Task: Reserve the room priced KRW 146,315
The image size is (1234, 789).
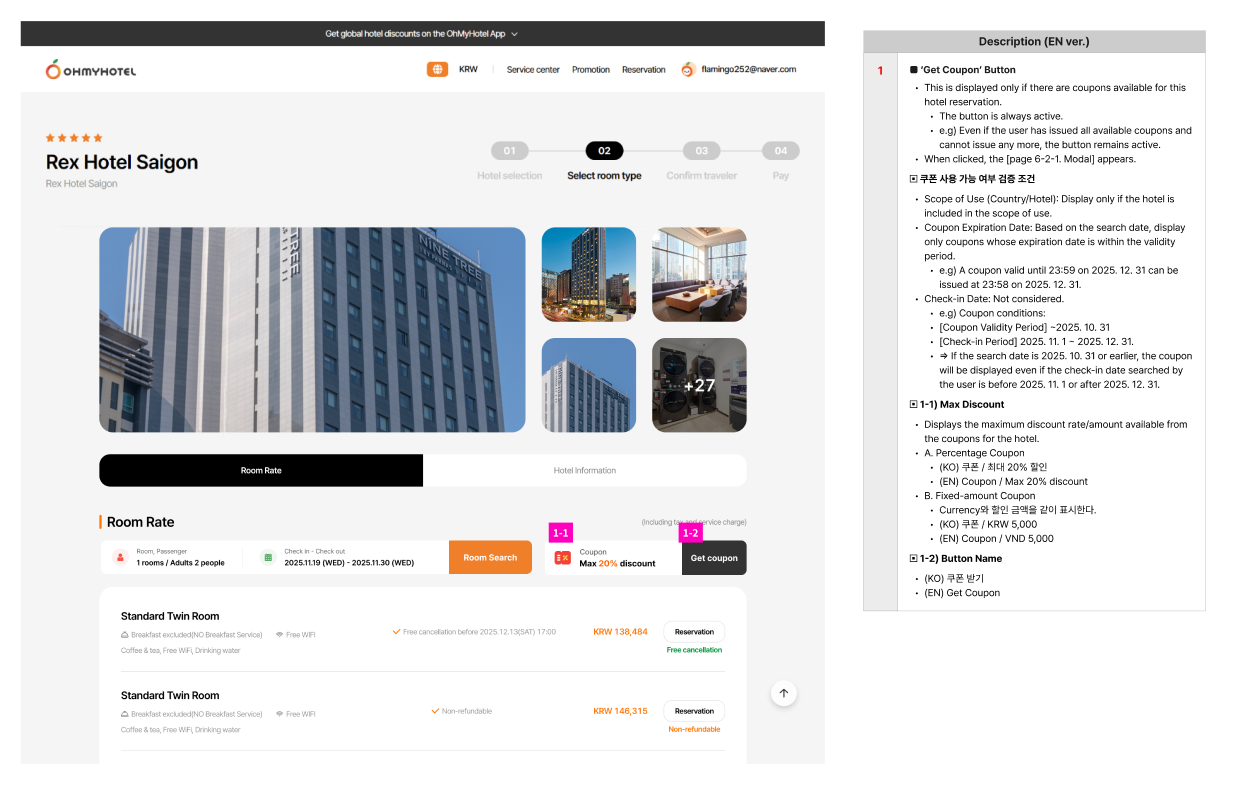Action: [x=694, y=711]
